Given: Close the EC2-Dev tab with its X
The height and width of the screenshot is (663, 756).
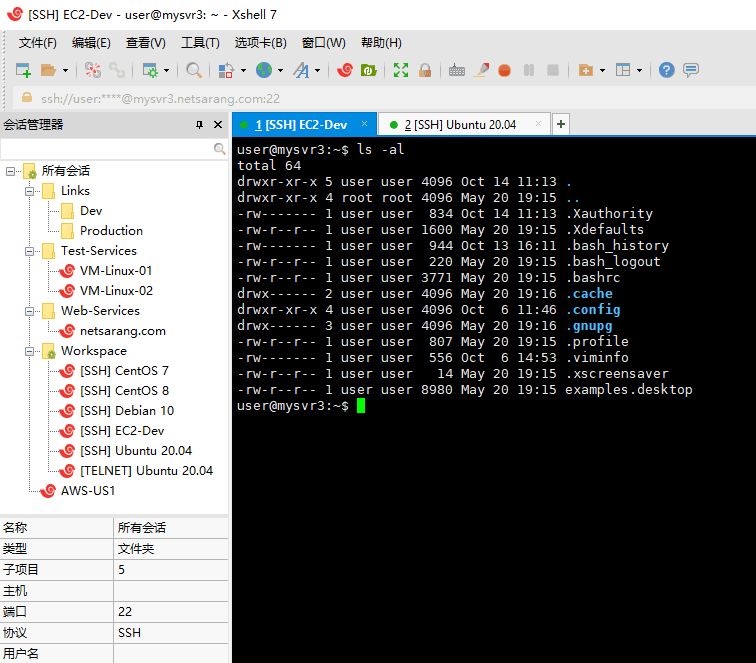Looking at the screenshot, I should (364, 124).
